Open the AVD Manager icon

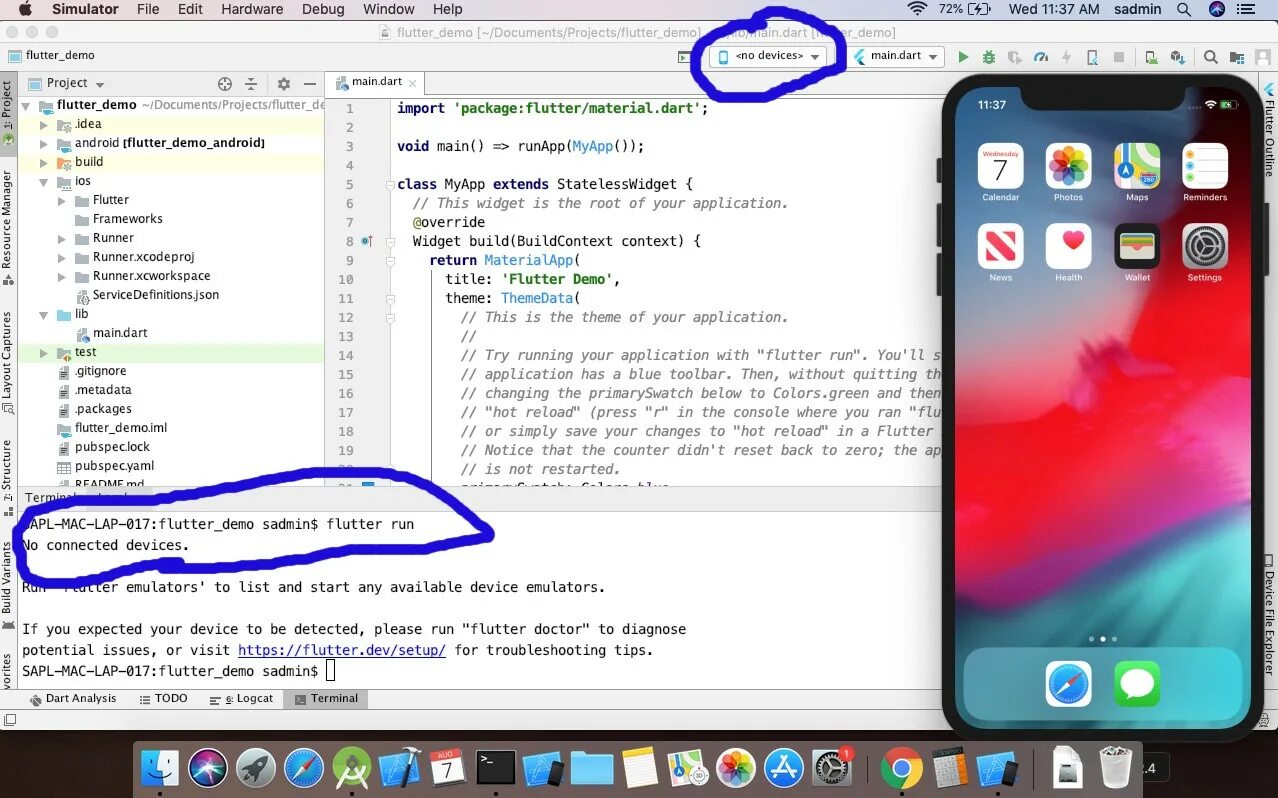click(x=1153, y=57)
